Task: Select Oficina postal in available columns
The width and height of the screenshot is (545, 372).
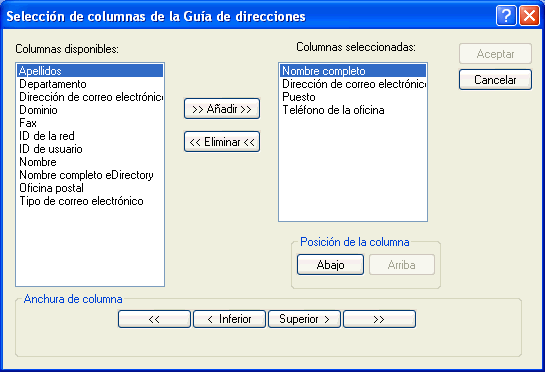Action: tap(90, 188)
